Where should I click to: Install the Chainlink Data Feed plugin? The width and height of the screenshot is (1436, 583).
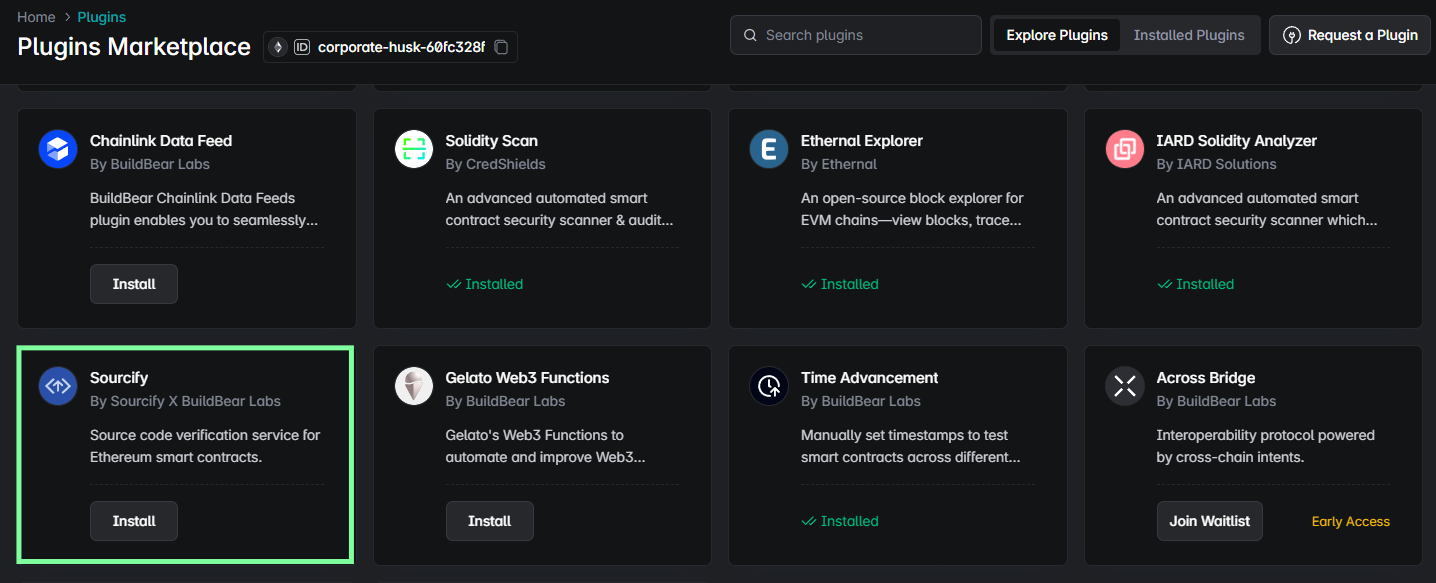pyautogui.click(x=134, y=284)
